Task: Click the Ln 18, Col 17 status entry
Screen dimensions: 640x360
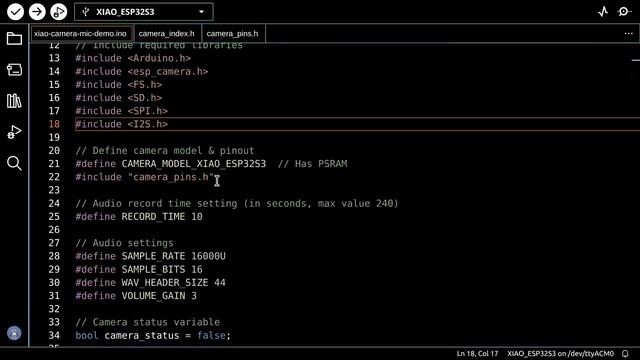Action: tap(477, 353)
